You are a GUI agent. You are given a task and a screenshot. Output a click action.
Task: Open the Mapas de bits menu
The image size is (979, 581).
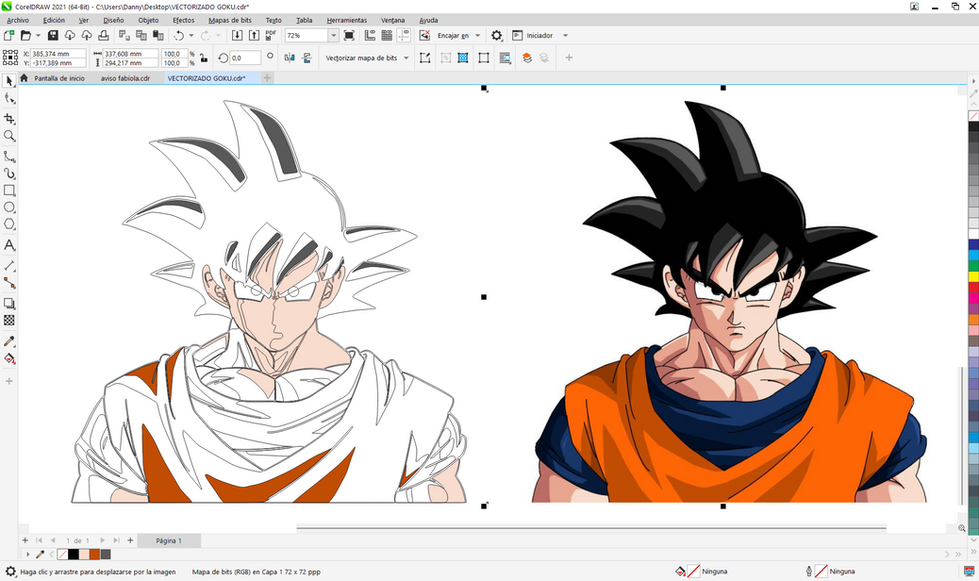coord(230,20)
